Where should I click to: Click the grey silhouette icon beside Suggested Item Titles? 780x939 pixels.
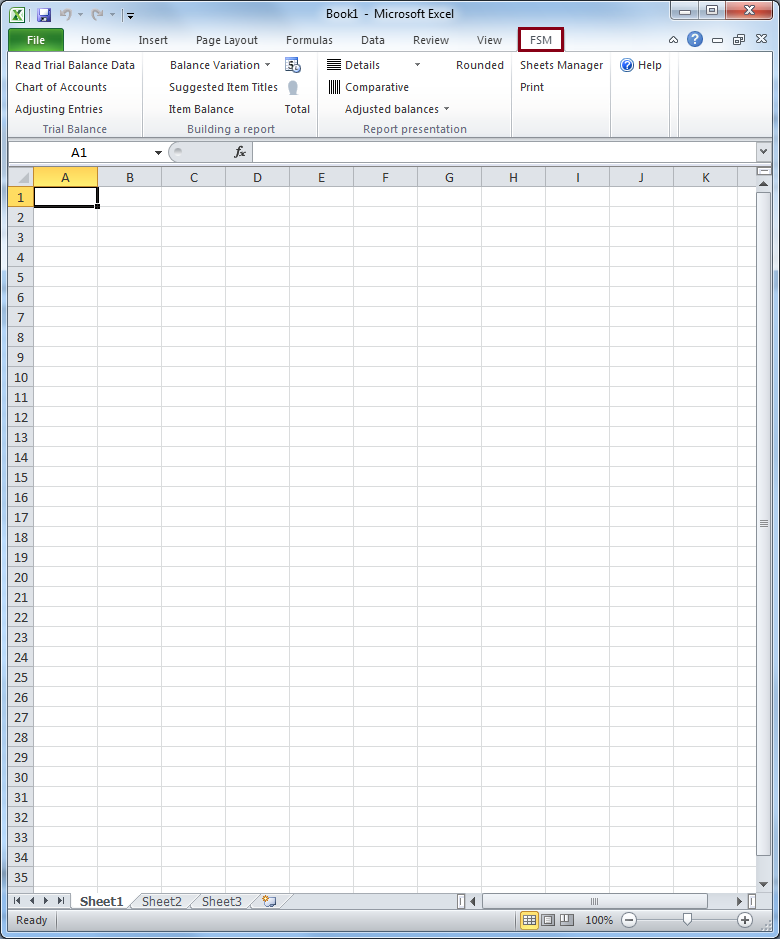pos(293,88)
